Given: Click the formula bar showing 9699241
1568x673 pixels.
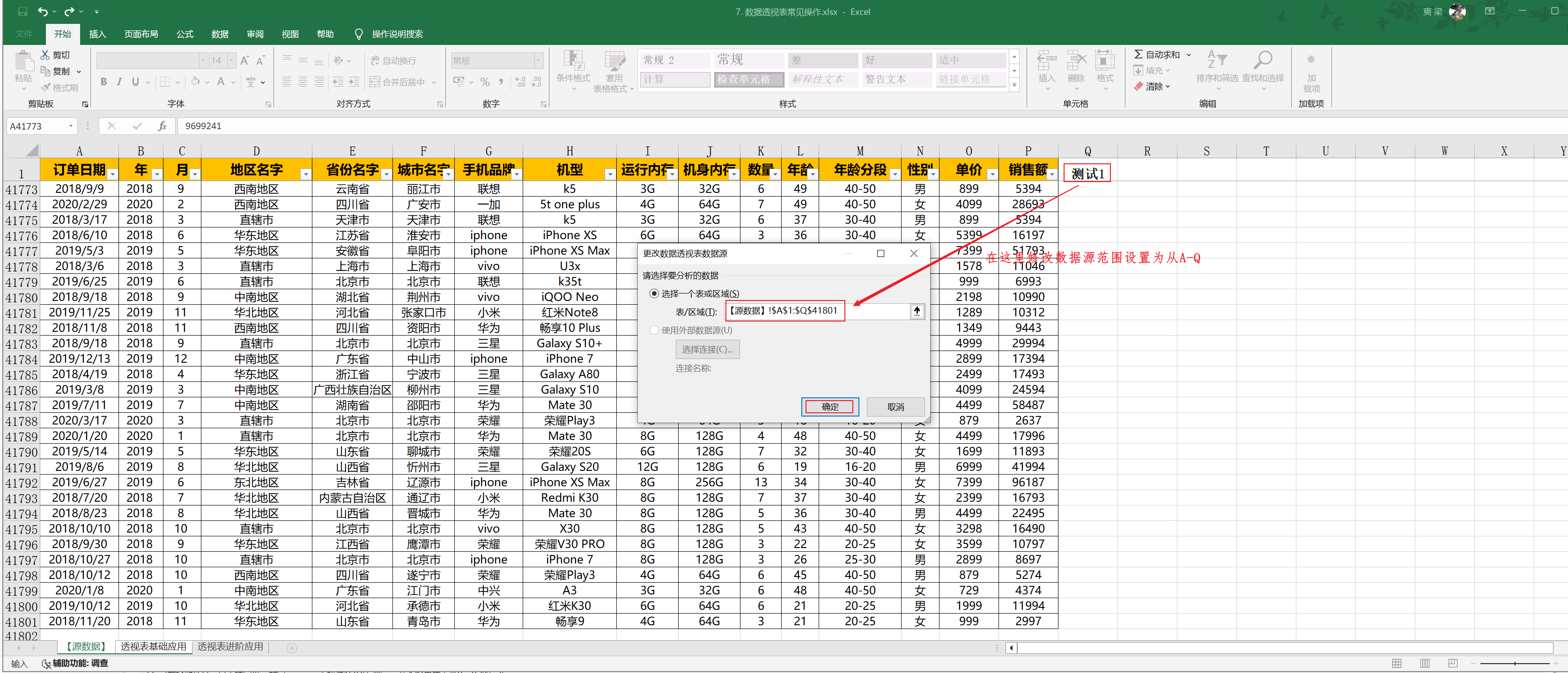Looking at the screenshot, I should pyautogui.click(x=871, y=126).
